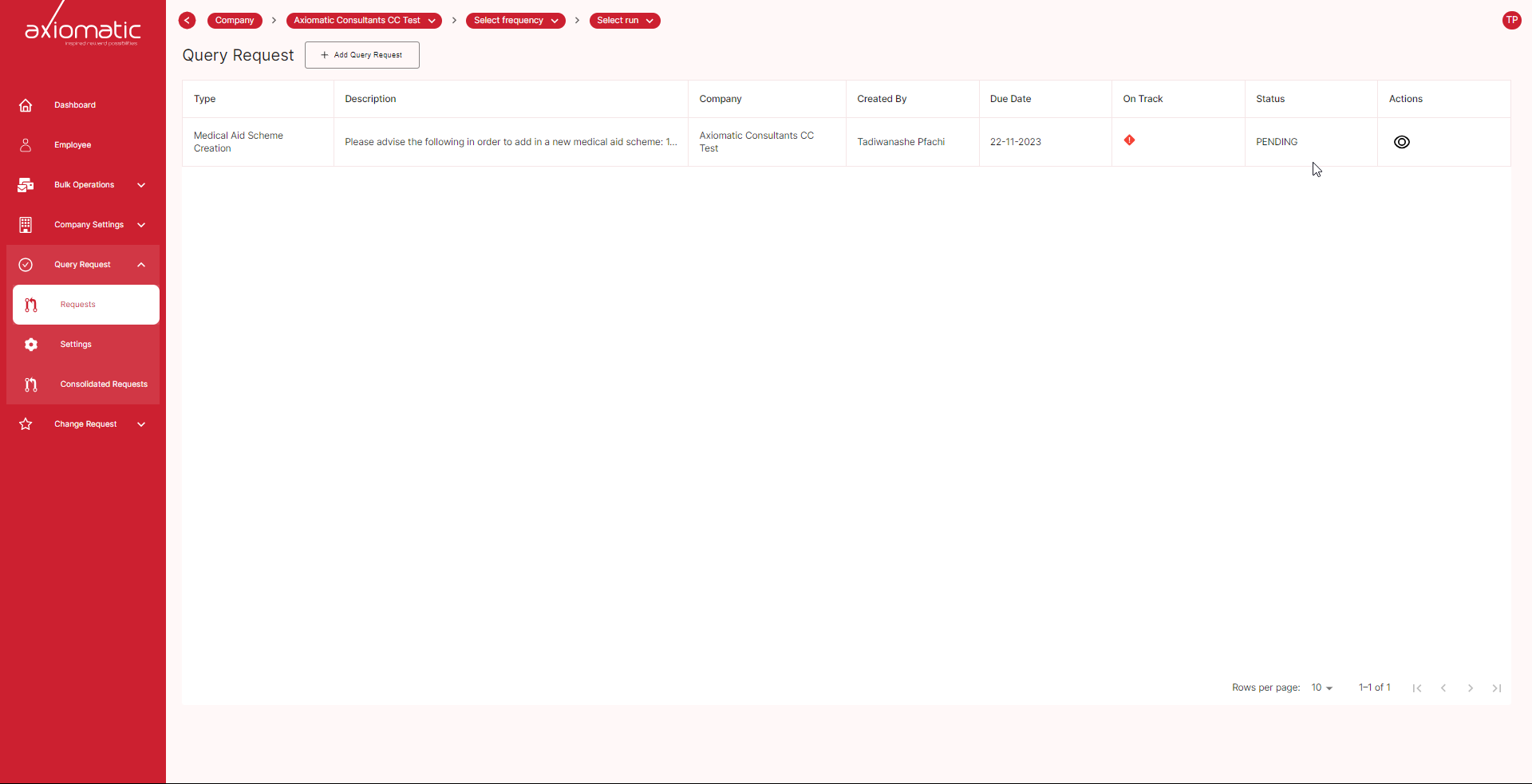Open the Select frequency dropdown
1532x784 pixels.
point(515,21)
